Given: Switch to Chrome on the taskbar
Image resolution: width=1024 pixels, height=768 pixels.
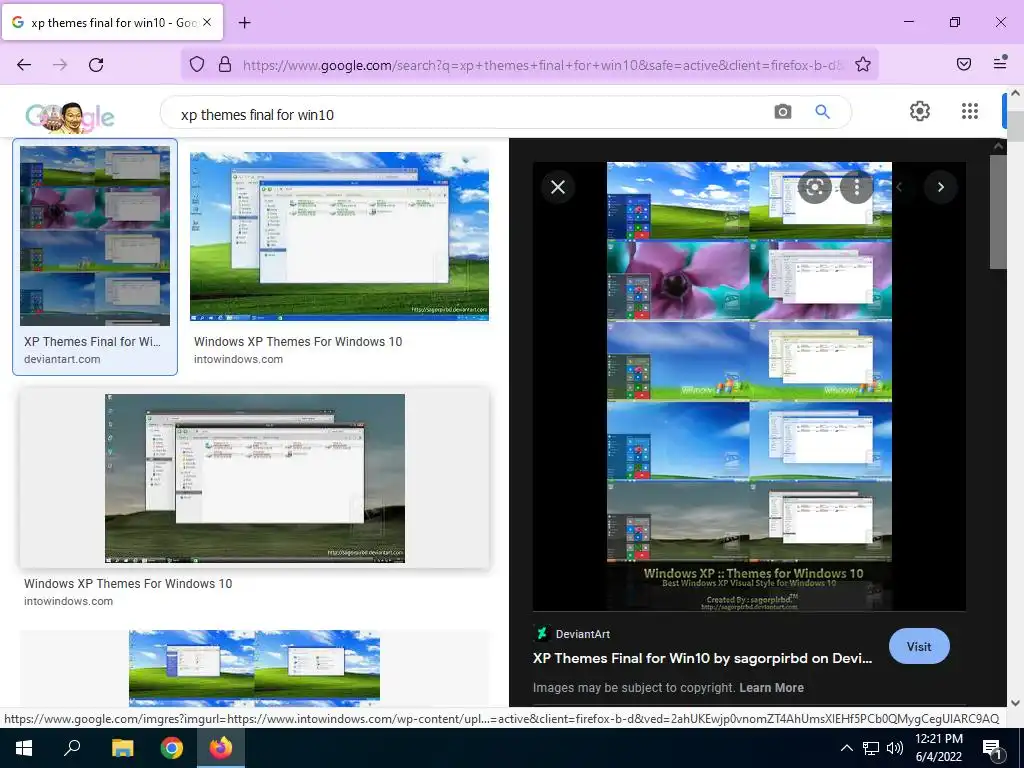Looking at the screenshot, I should (x=172, y=748).
